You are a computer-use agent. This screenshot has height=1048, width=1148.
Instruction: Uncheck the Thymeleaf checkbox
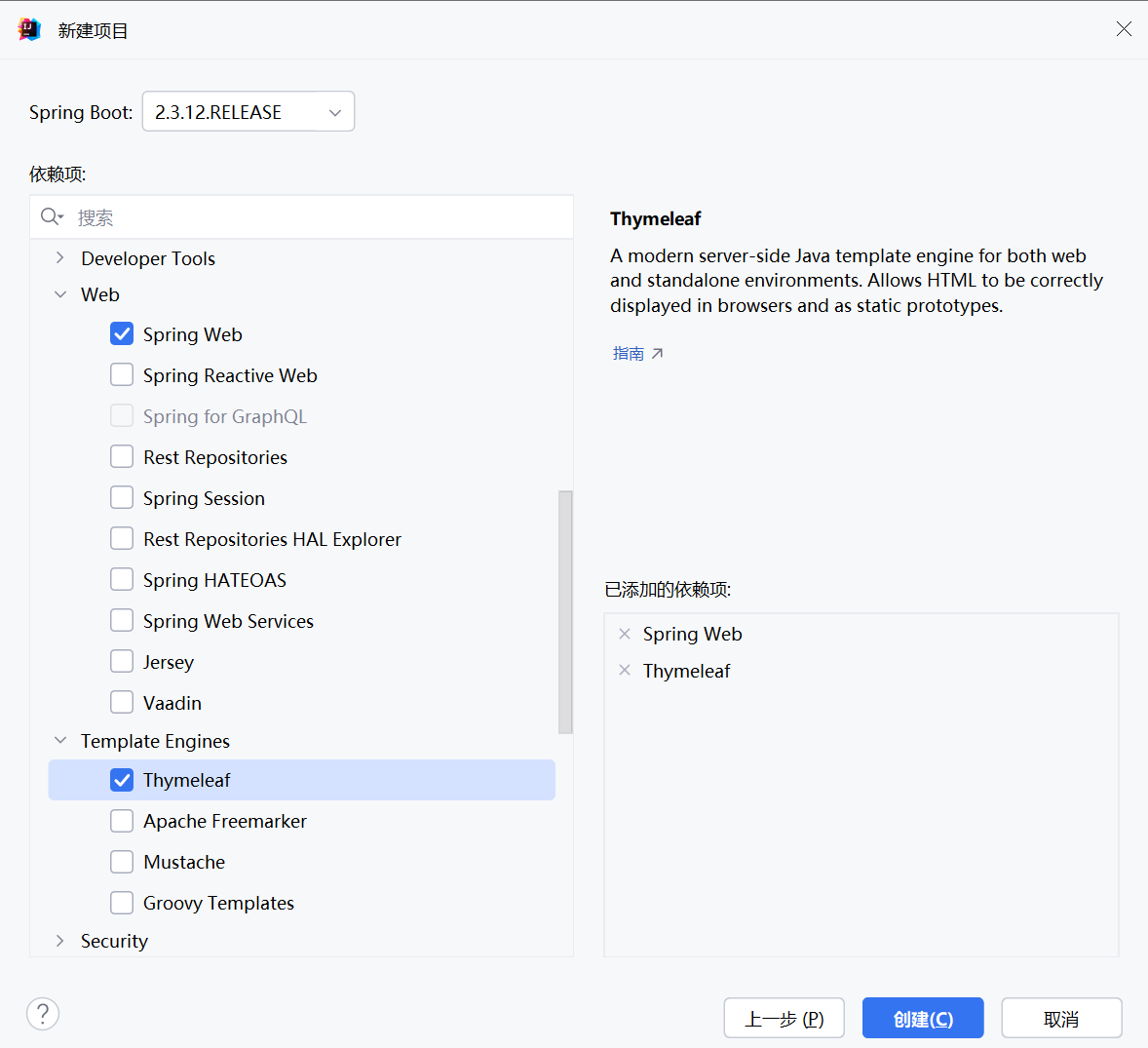pos(122,780)
